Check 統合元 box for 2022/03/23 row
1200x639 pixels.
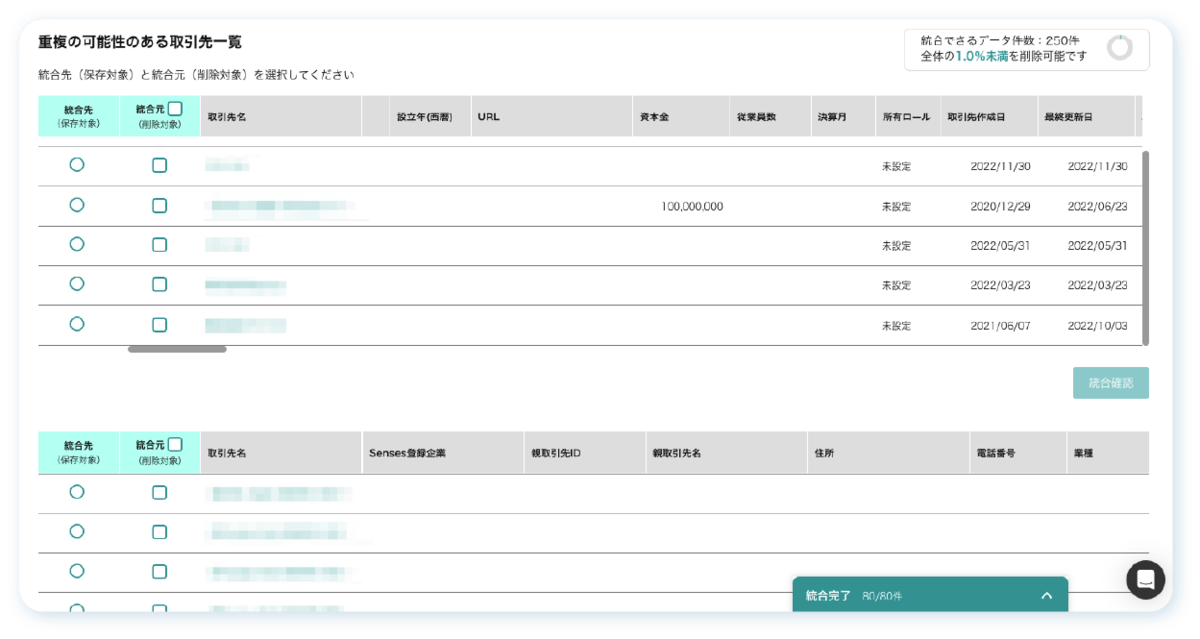coord(159,284)
